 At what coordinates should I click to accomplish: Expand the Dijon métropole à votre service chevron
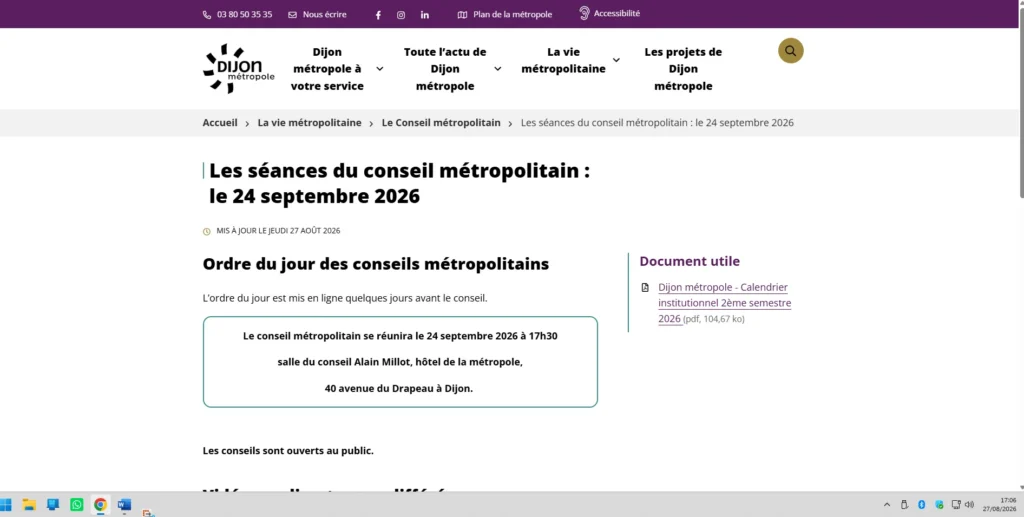coord(379,69)
